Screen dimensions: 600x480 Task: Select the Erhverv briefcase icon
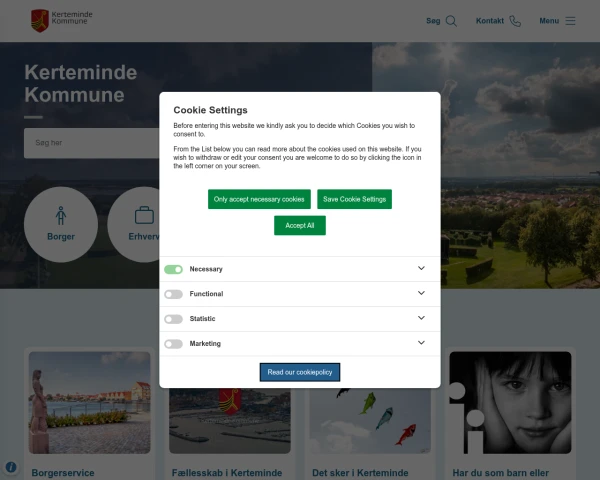click(144, 215)
